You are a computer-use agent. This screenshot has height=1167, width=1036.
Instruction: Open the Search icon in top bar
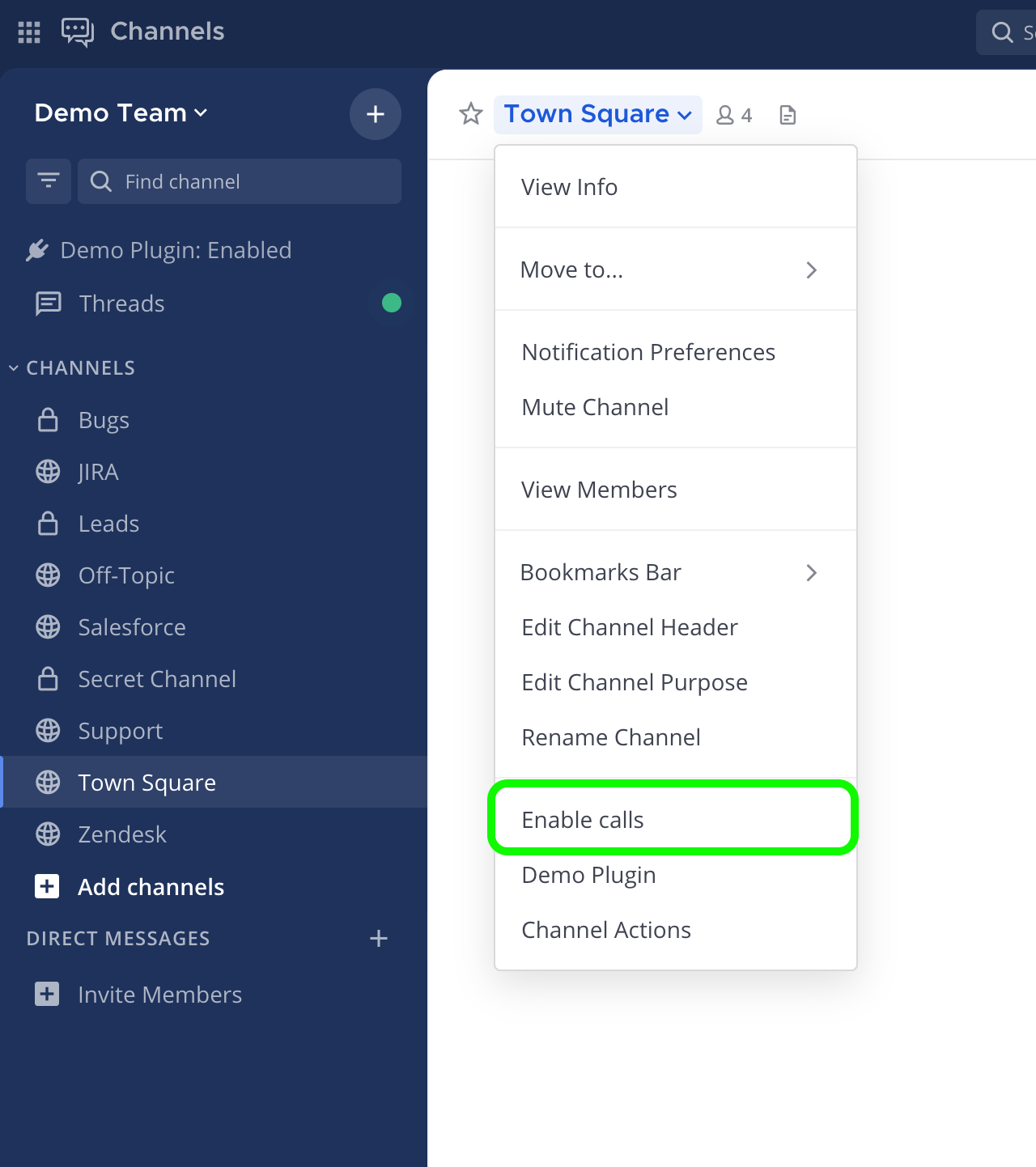(x=1004, y=32)
